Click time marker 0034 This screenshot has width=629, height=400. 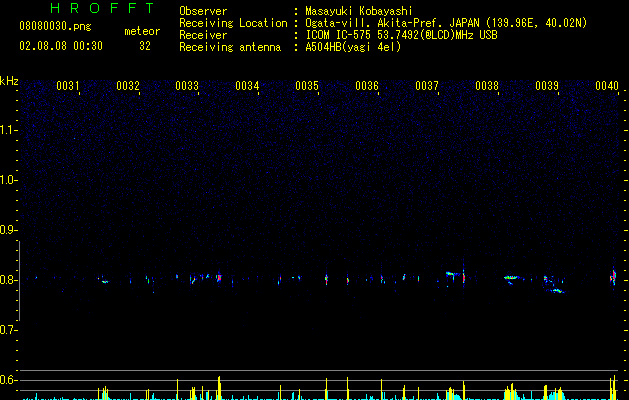click(x=247, y=86)
